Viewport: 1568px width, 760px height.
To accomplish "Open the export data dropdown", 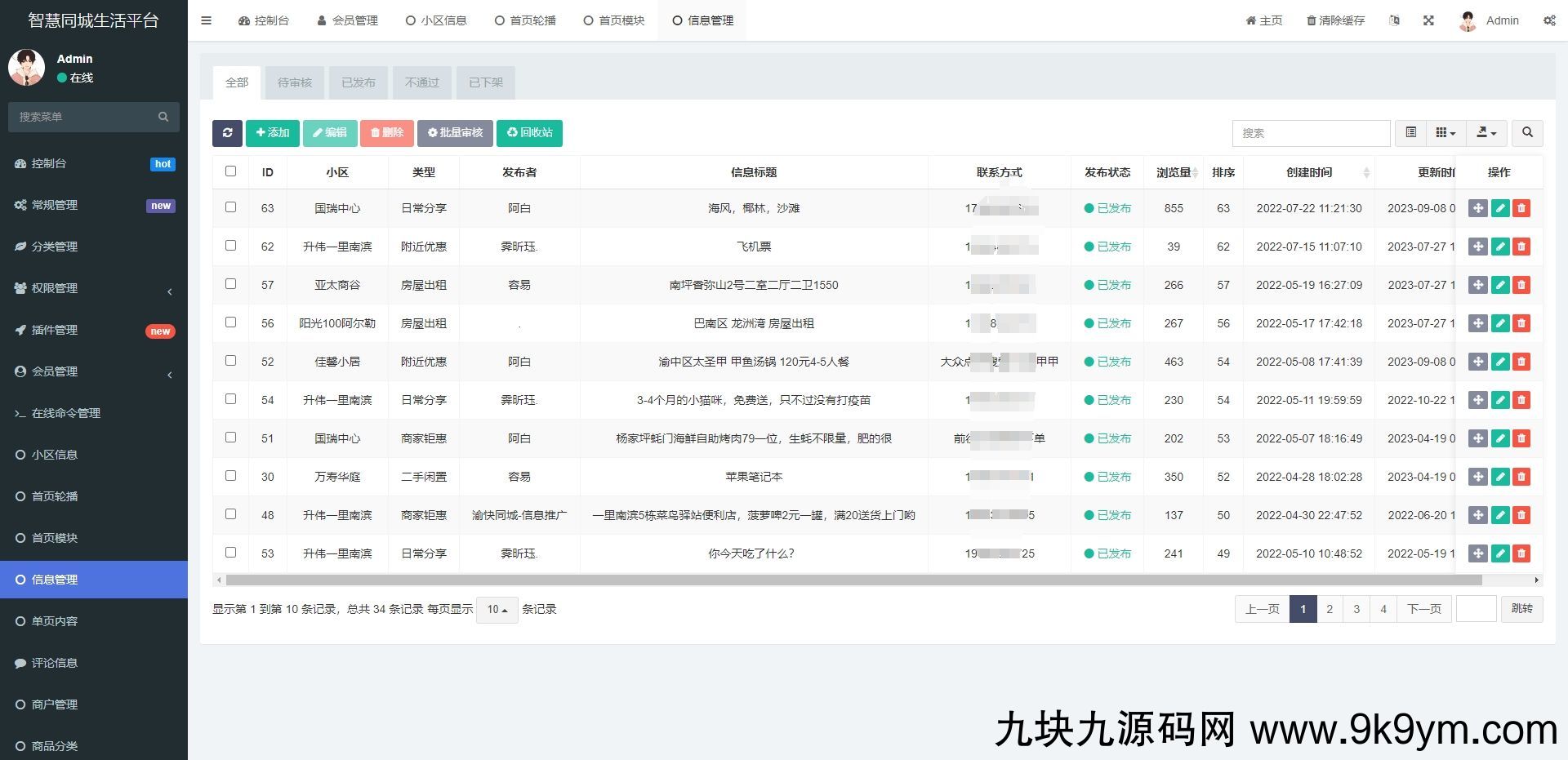I will point(1486,133).
